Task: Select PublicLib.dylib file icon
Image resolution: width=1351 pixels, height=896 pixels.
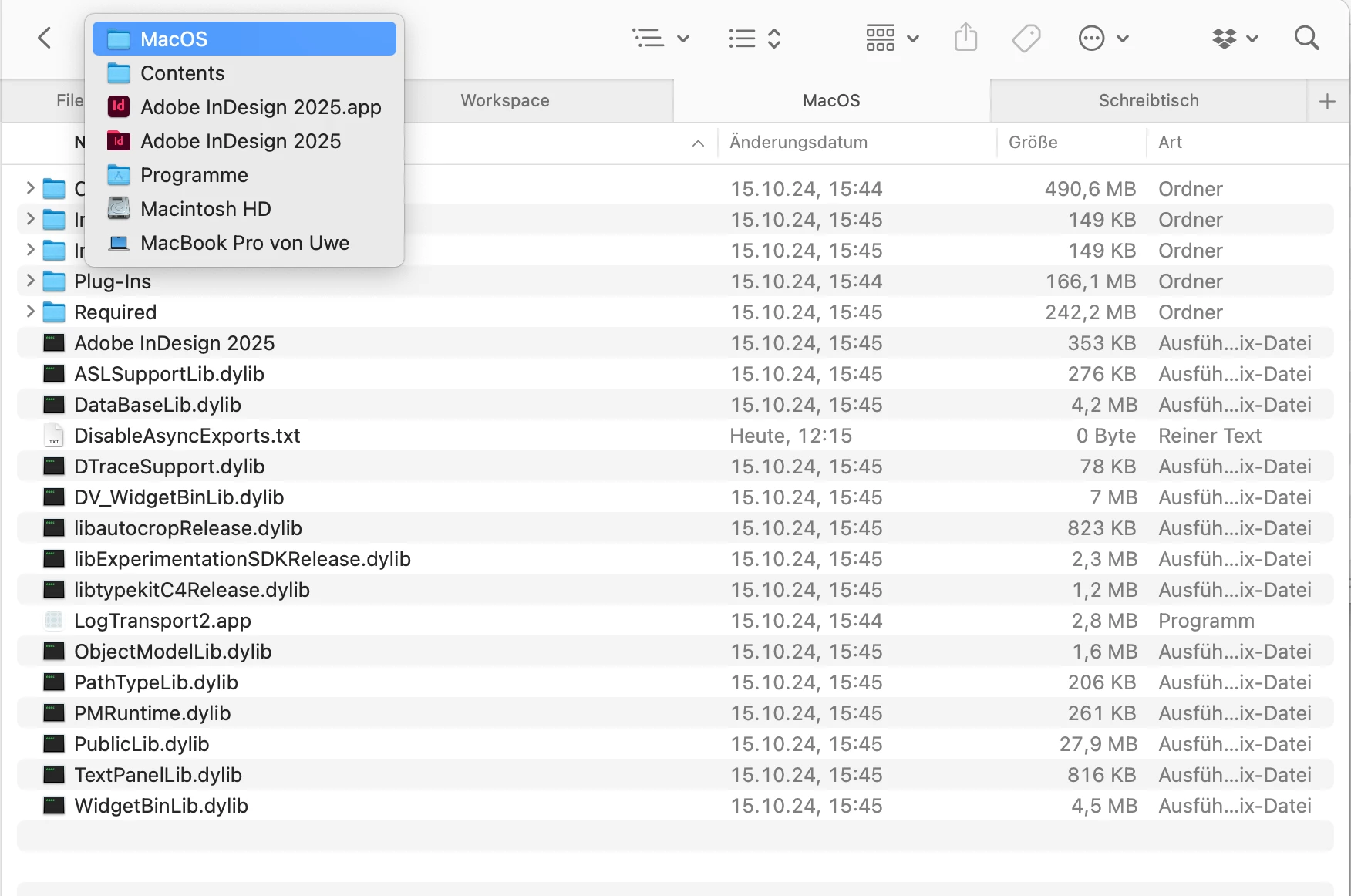Action: tap(54, 744)
